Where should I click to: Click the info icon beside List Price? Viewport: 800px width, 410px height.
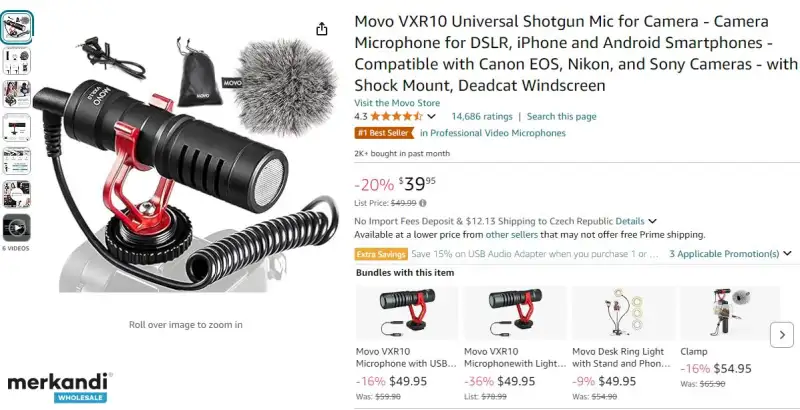point(422,203)
